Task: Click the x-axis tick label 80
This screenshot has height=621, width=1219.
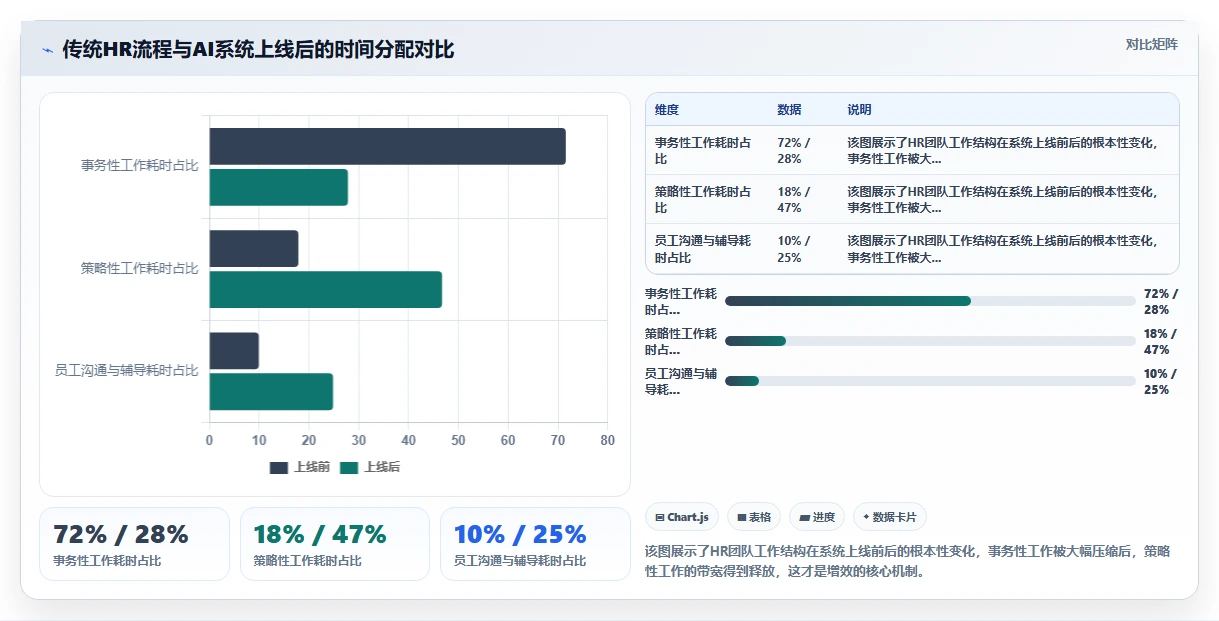Action: [607, 440]
